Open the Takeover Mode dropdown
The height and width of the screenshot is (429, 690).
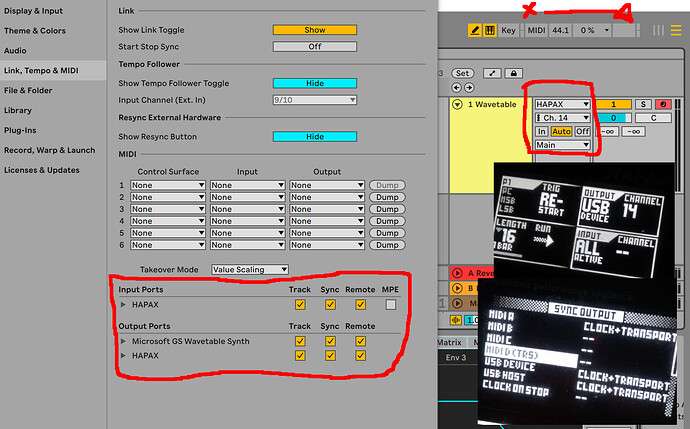[249, 270]
